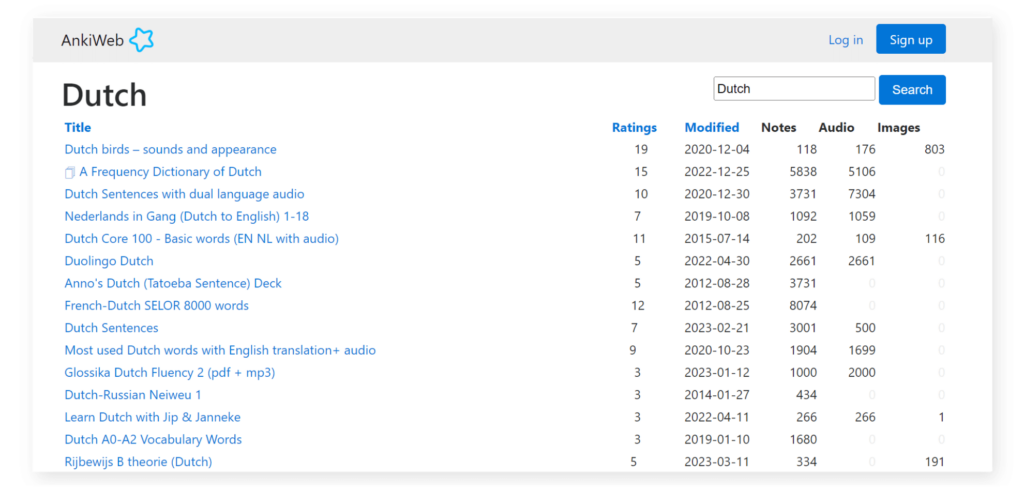Focus the search field containing Dutch
The image size is (1024, 491).
pos(793,89)
